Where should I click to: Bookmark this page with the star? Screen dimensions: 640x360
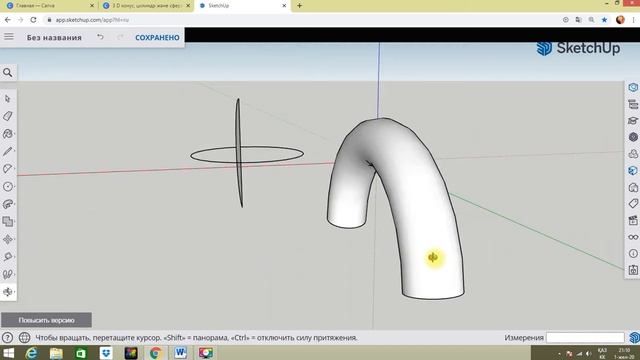(x=604, y=20)
